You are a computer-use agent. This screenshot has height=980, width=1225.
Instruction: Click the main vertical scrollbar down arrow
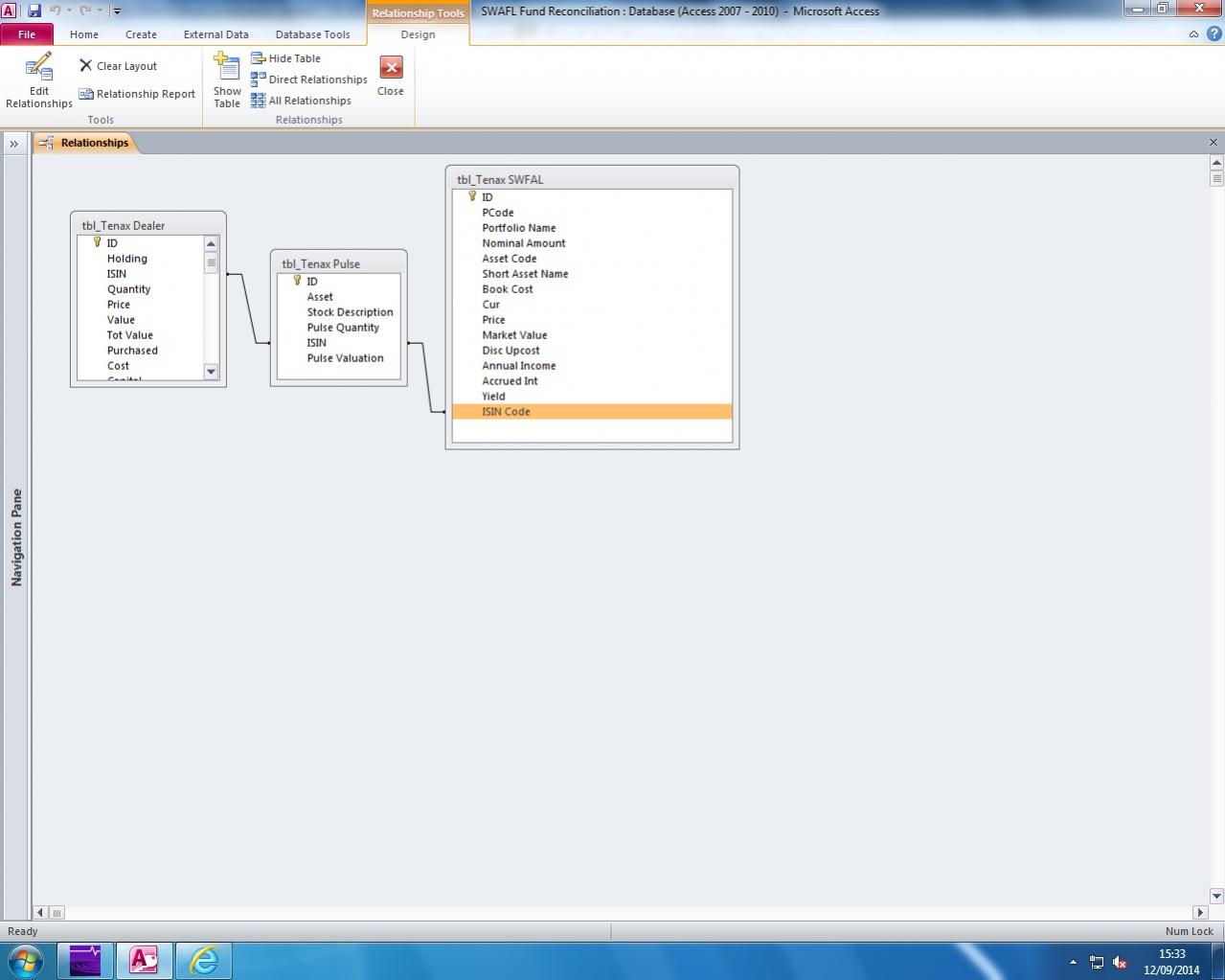(1217, 897)
